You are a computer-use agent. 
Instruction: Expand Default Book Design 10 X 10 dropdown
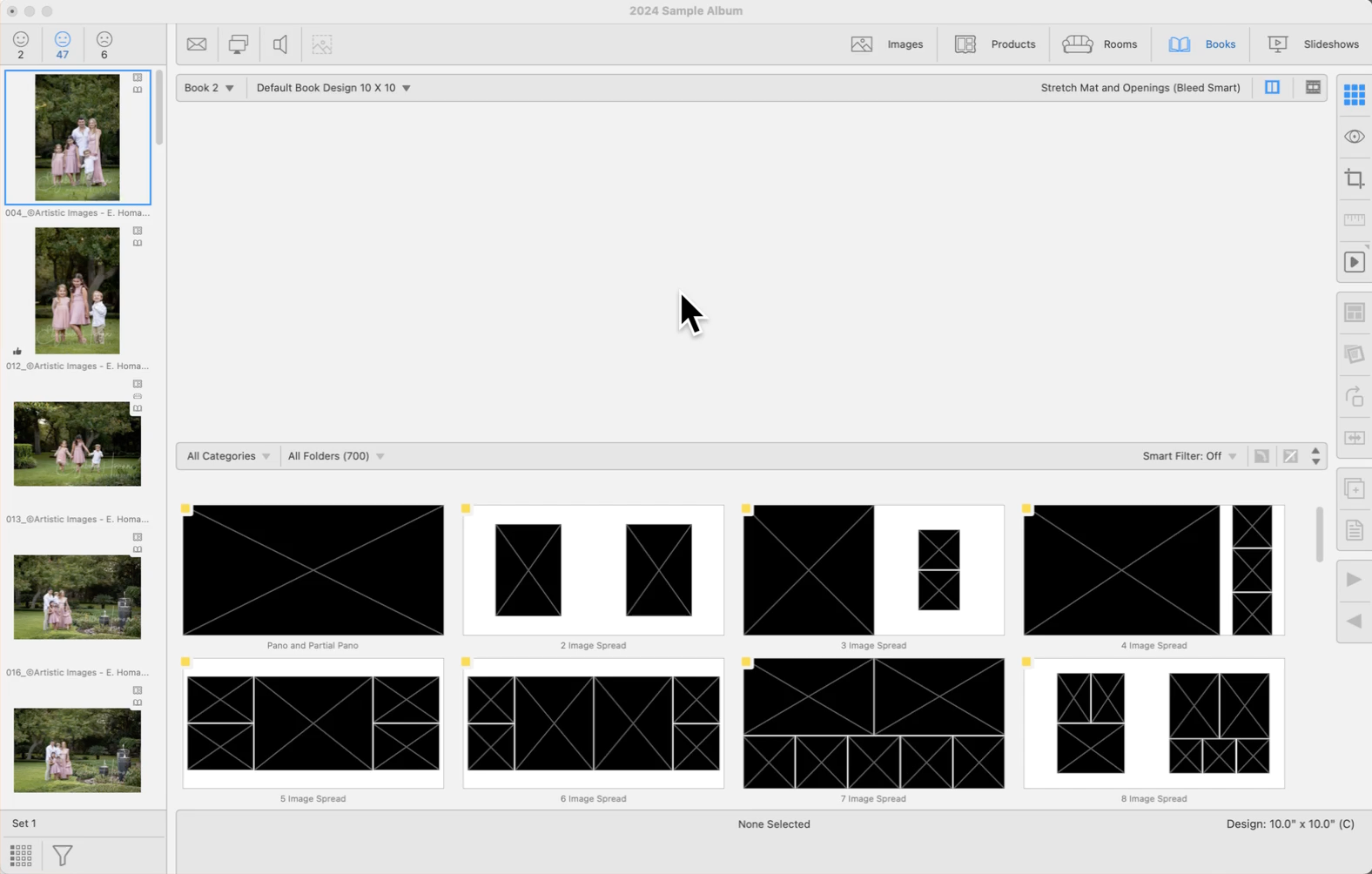pyautogui.click(x=333, y=88)
